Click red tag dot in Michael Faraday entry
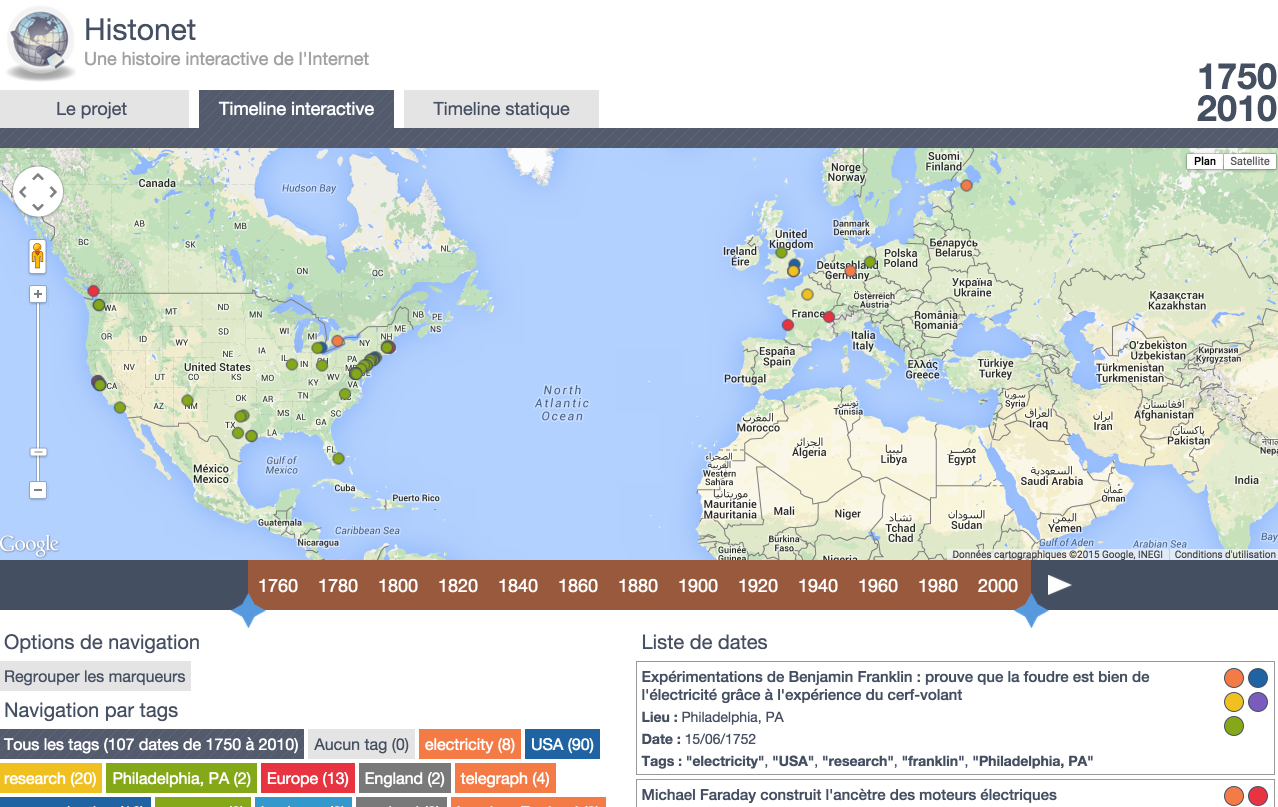The width and height of the screenshot is (1278, 807). 1258,796
